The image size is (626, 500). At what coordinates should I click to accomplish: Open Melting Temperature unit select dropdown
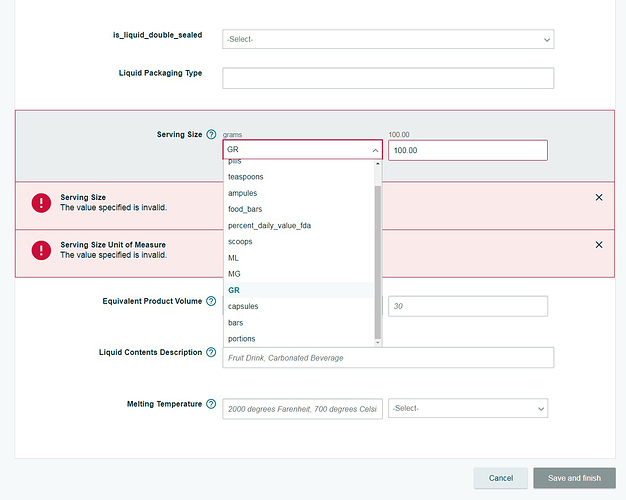[x=468, y=408]
